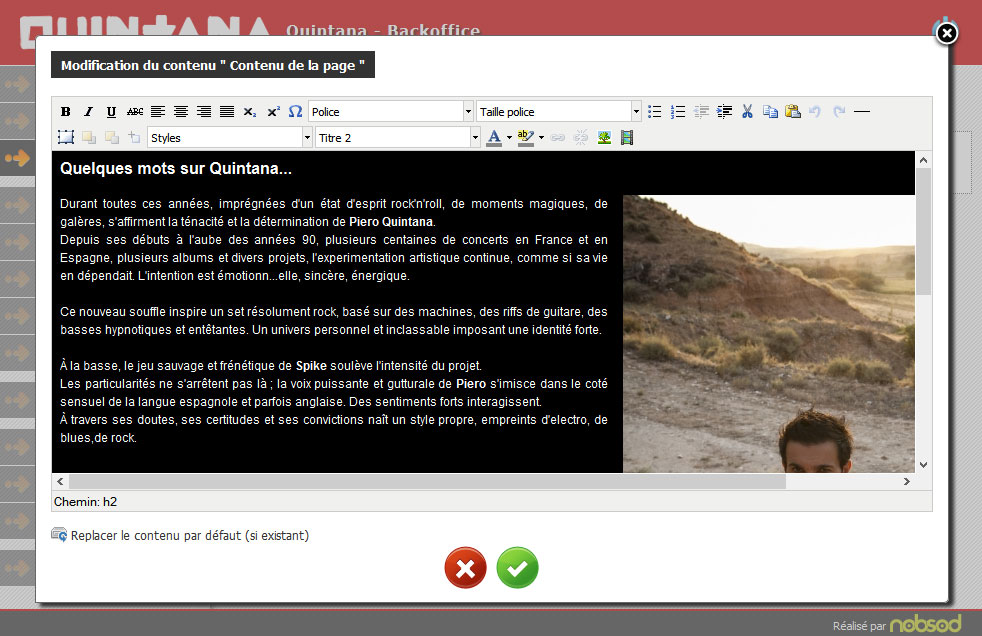
Task: Place the cursor in the heading "Quelques mots sur Quintana..."
Action: 176,168
